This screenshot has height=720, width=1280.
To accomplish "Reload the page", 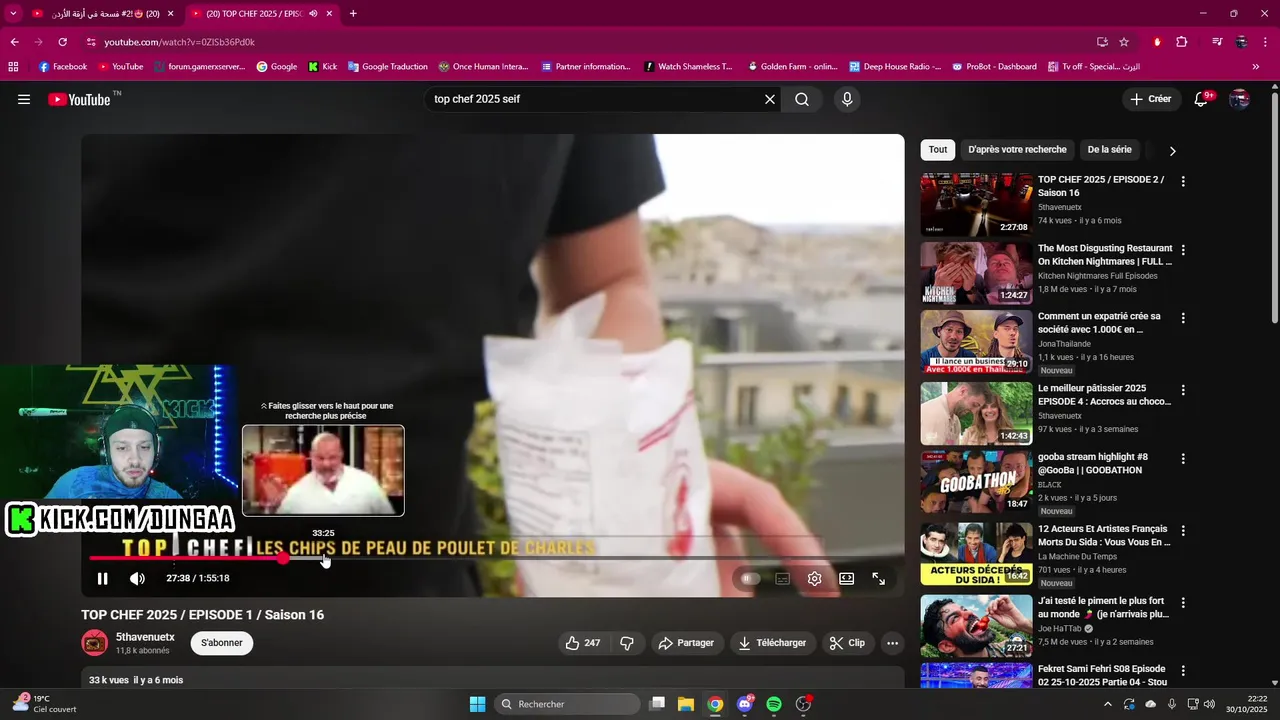I will 62,42.
